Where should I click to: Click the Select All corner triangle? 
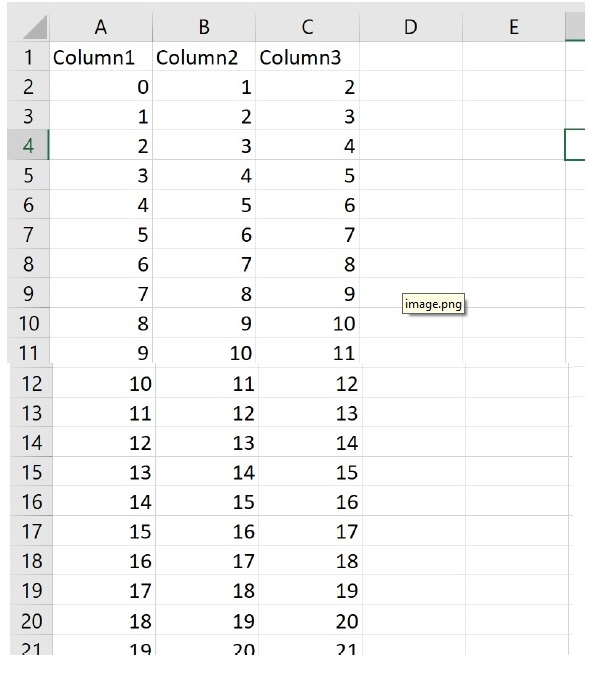[x=34, y=27]
